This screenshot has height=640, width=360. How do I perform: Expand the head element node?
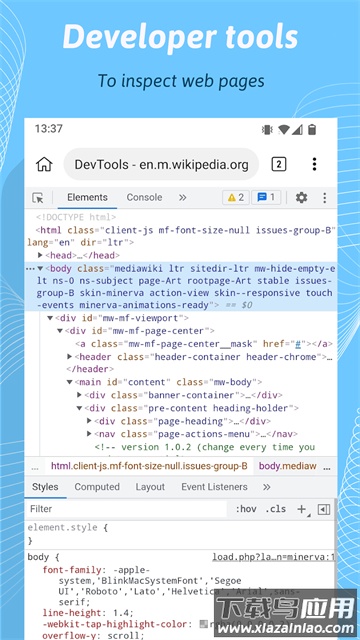click(40, 255)
